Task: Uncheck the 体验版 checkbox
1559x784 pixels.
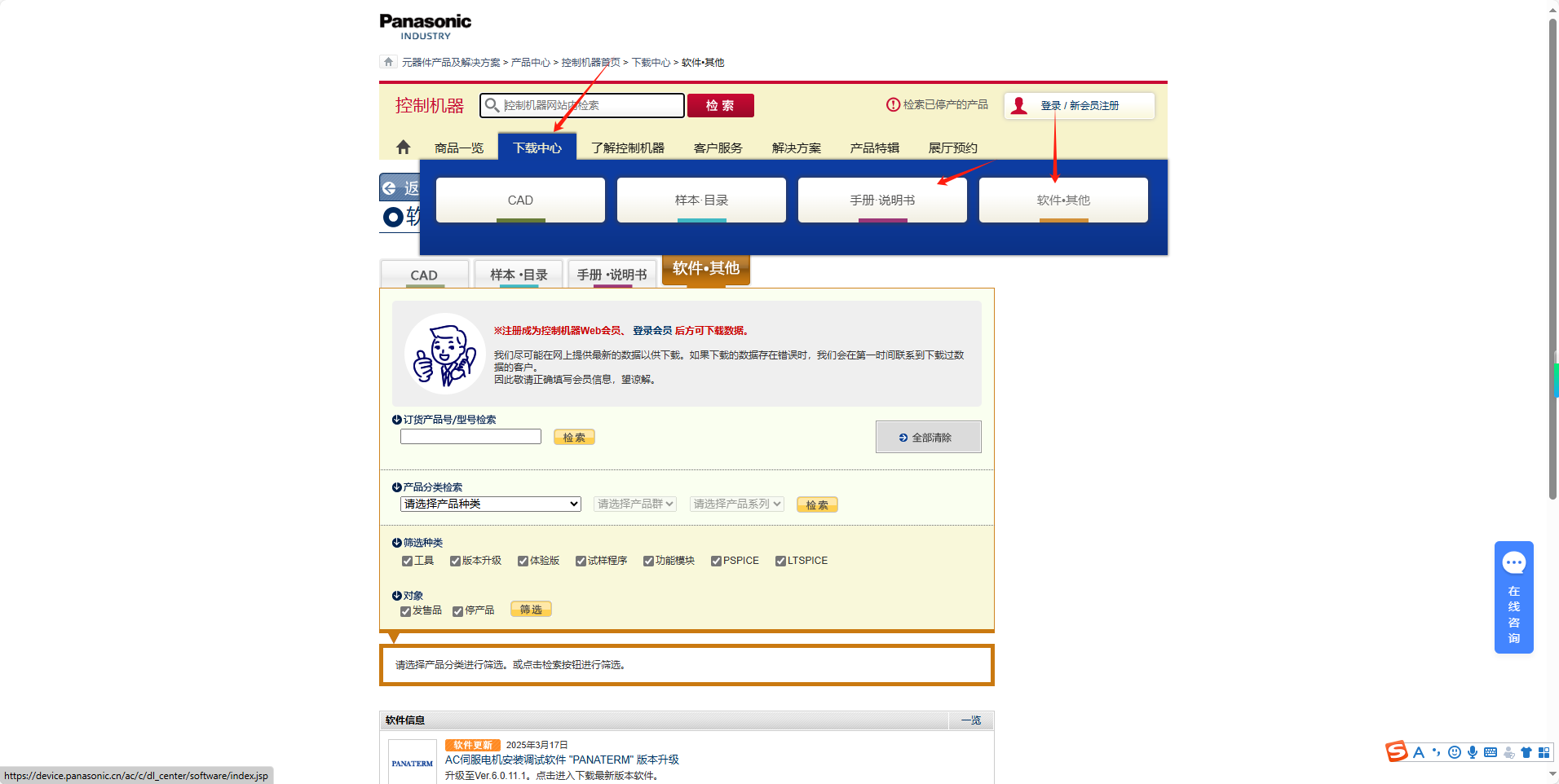Action: [523, 561]
